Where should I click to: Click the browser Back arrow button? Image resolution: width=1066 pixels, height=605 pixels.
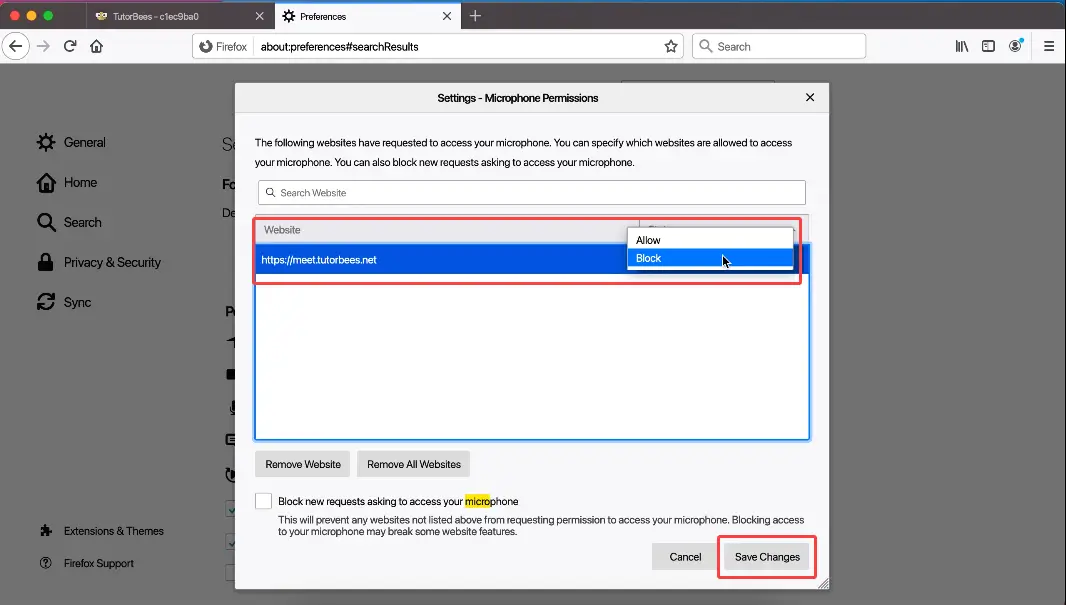tap(16, 46)
